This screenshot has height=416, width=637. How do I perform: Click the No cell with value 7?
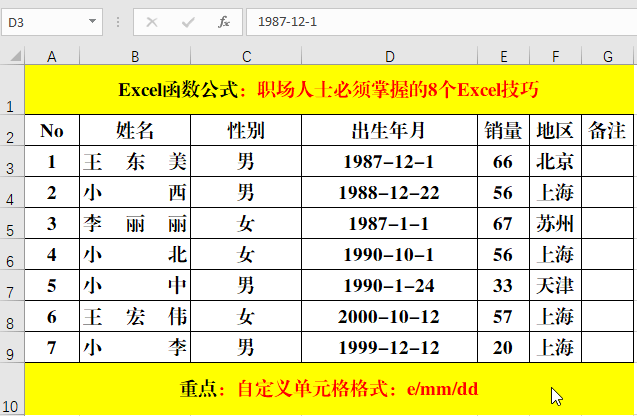tap(52, 347)
